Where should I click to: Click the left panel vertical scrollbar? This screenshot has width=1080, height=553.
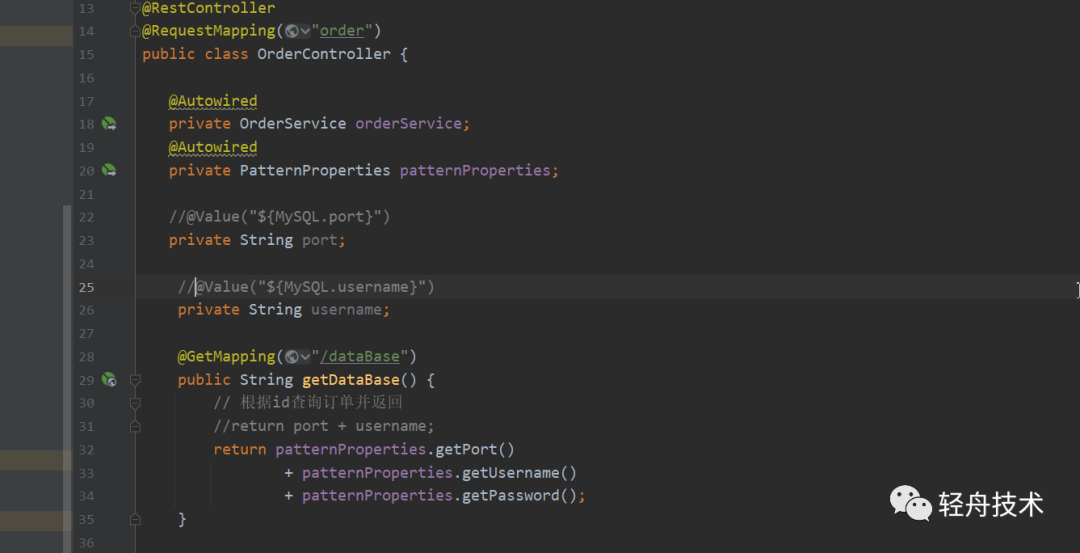(68, 379)
